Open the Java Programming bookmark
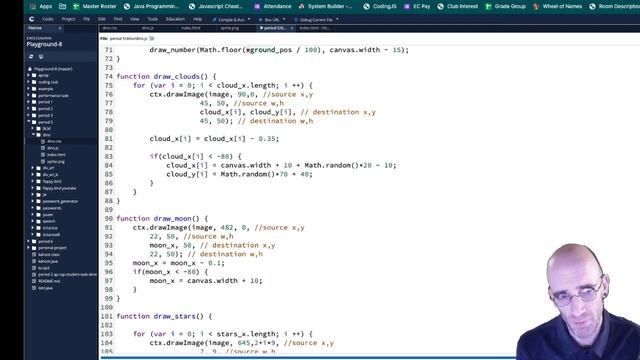Screen dimensions: 640x360 click(x=151, y=7)
